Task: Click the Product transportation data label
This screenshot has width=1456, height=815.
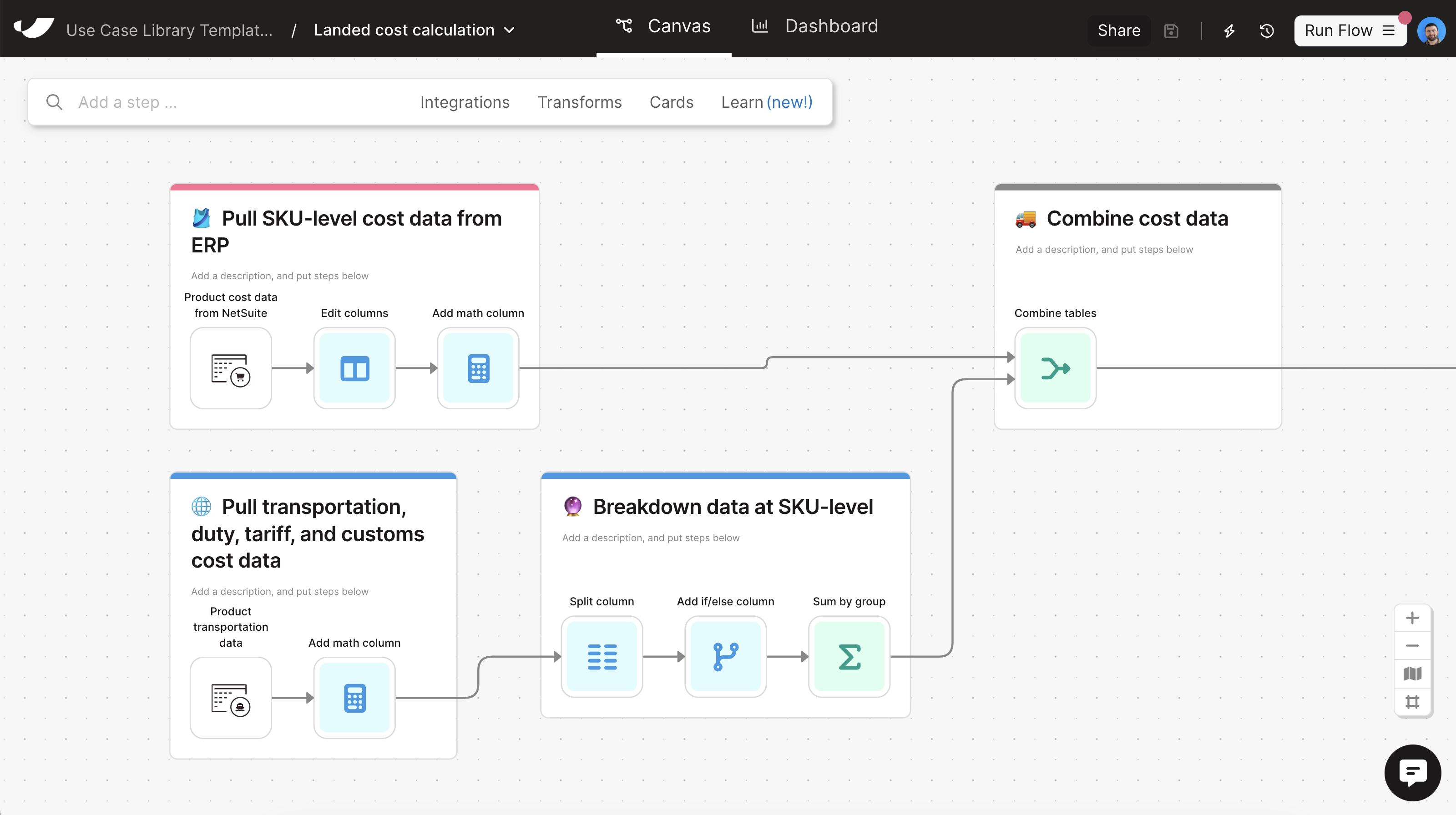Action: pyautogui.click(x=231, y=627)
